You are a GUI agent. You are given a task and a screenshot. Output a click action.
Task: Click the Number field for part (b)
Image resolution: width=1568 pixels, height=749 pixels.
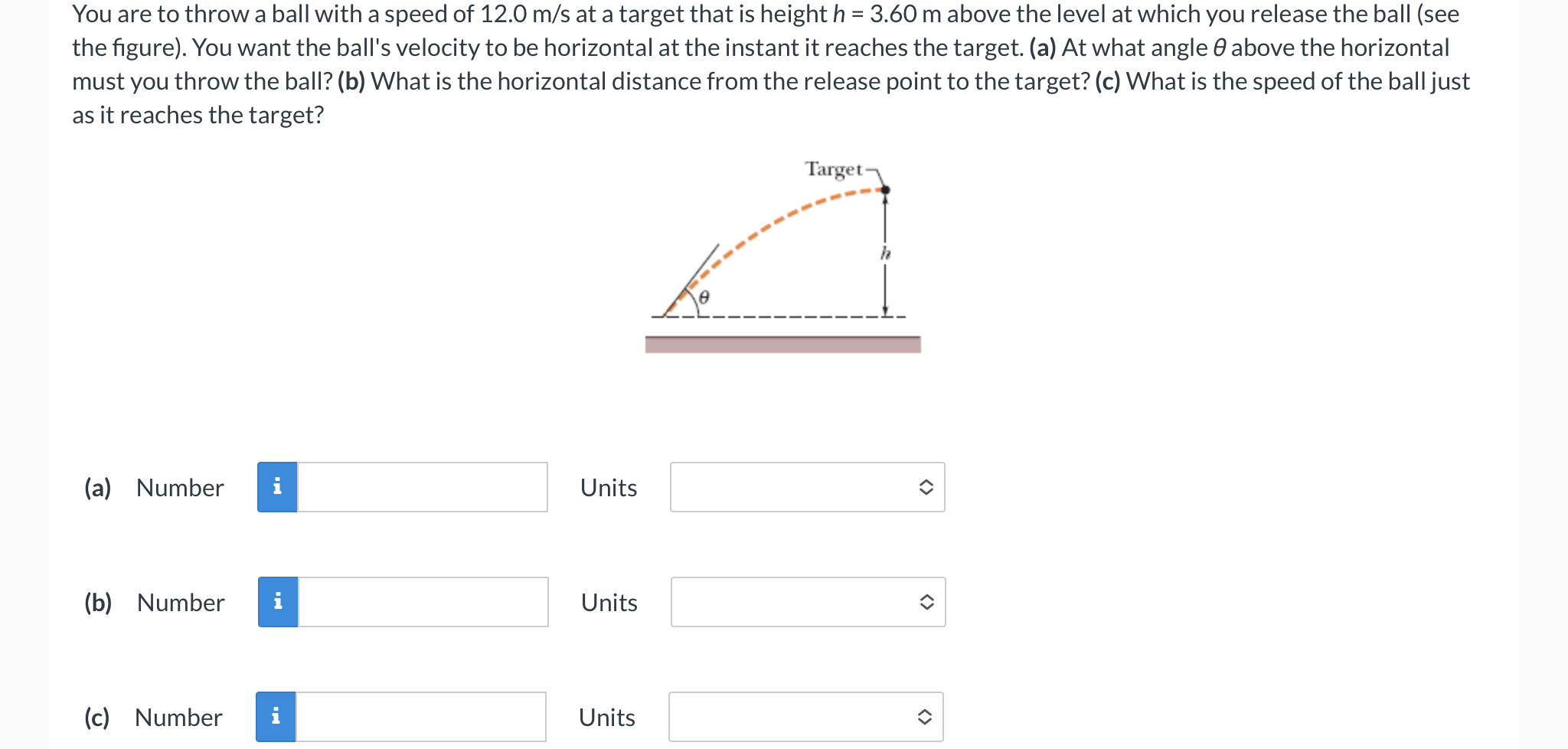coord(421,602)
